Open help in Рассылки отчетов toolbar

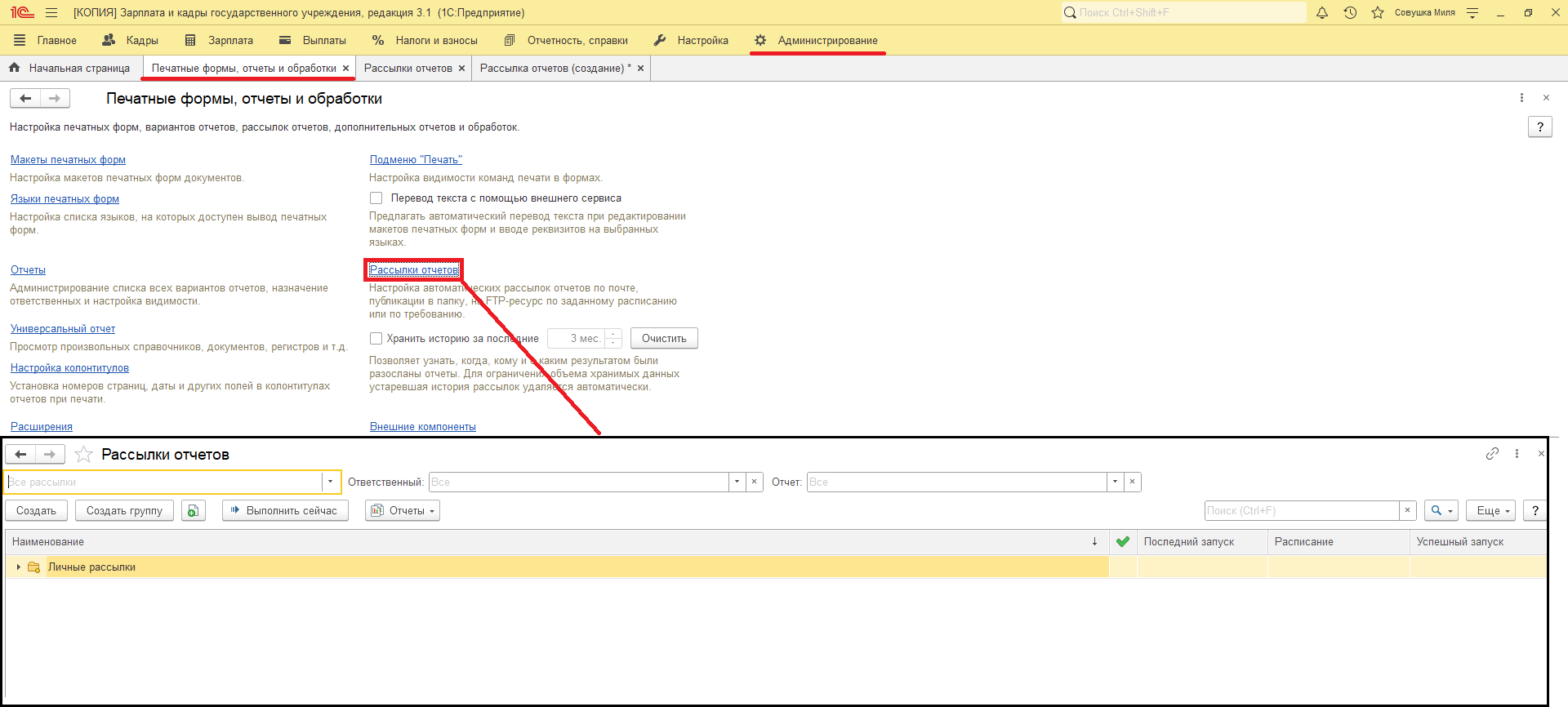point(1535,510)
